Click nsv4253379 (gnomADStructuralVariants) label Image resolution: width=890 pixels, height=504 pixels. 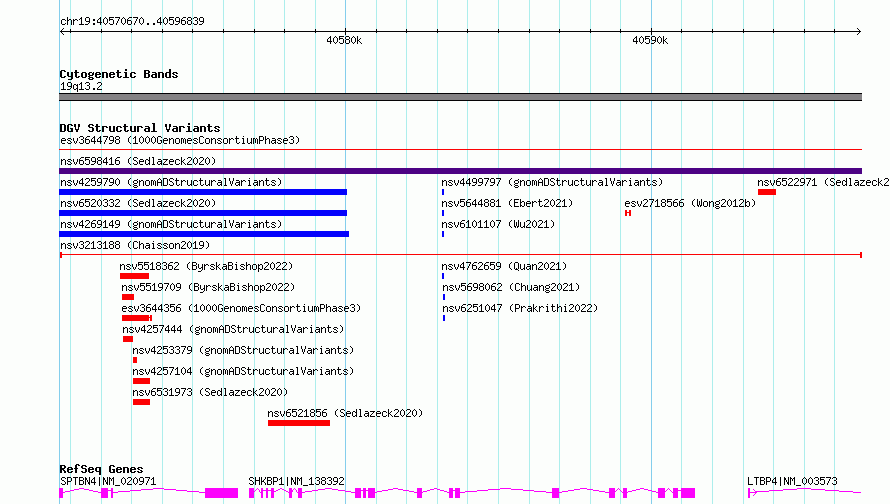(243, 350)
